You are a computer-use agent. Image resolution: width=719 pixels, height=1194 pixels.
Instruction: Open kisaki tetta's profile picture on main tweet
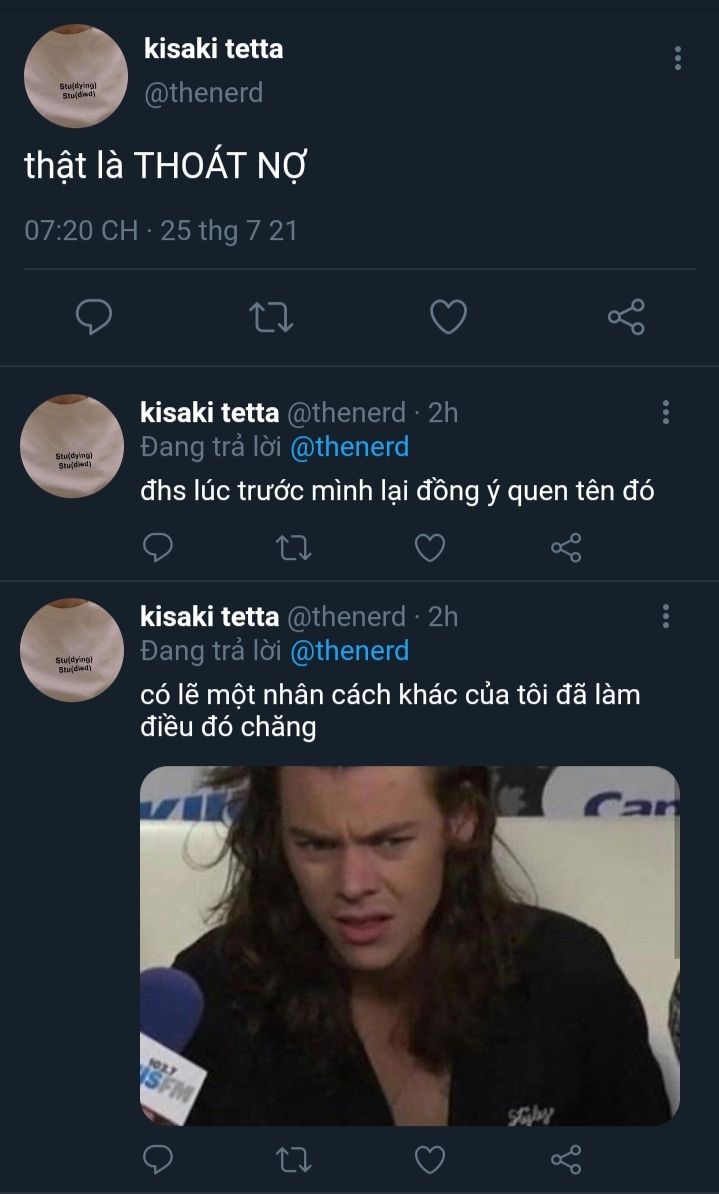tap(73, 77)
